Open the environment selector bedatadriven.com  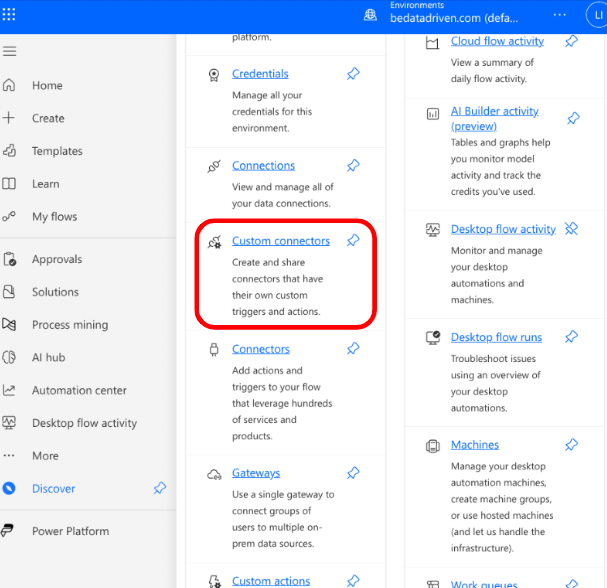[x=454, y=18]
